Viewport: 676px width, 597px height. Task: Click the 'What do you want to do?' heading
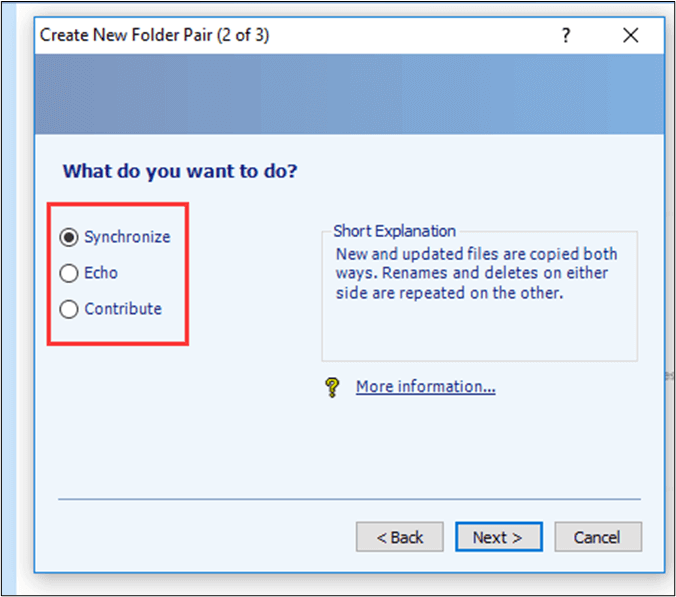pyautogui.click(x=180, y=171)
